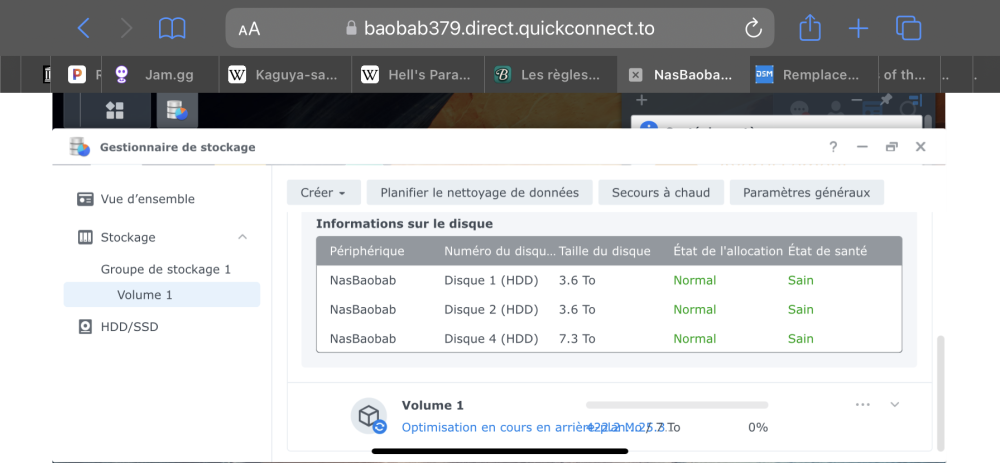This screenshot has height=463, width=1000.
Task: Switch to Jam.gg browser tab
Action: pyautogui.click(x=159, y=74)
